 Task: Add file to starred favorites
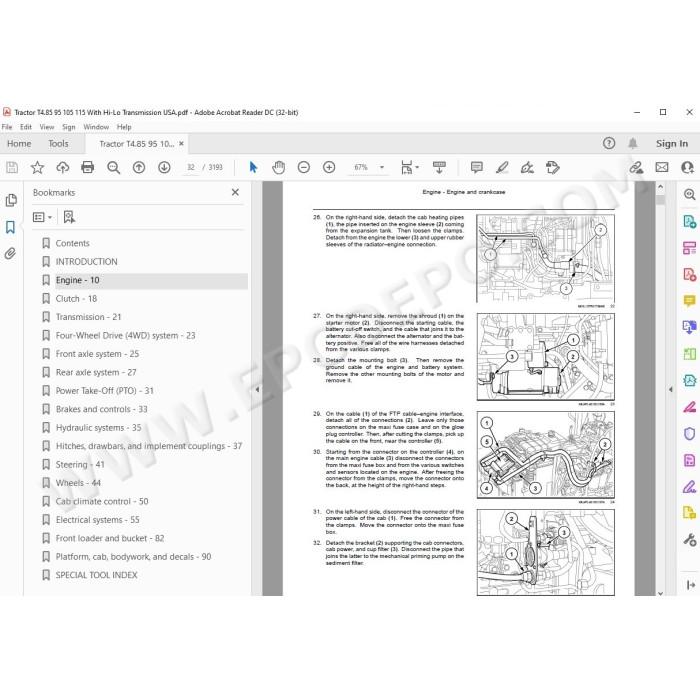click(37, 167)
